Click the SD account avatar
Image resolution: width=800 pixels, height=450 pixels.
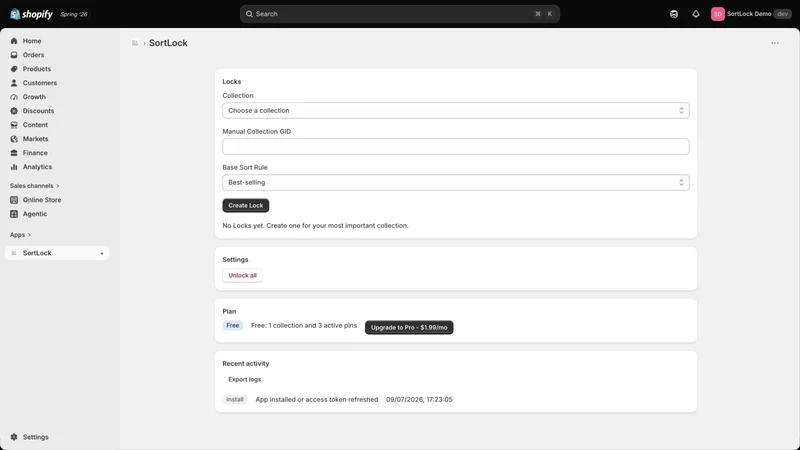(x=717, y=14)
